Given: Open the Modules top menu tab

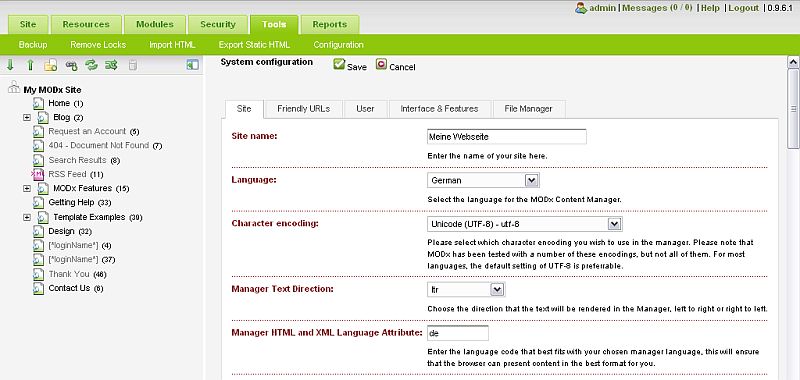Looking at the screenshot, I should [x=155, y=24].
